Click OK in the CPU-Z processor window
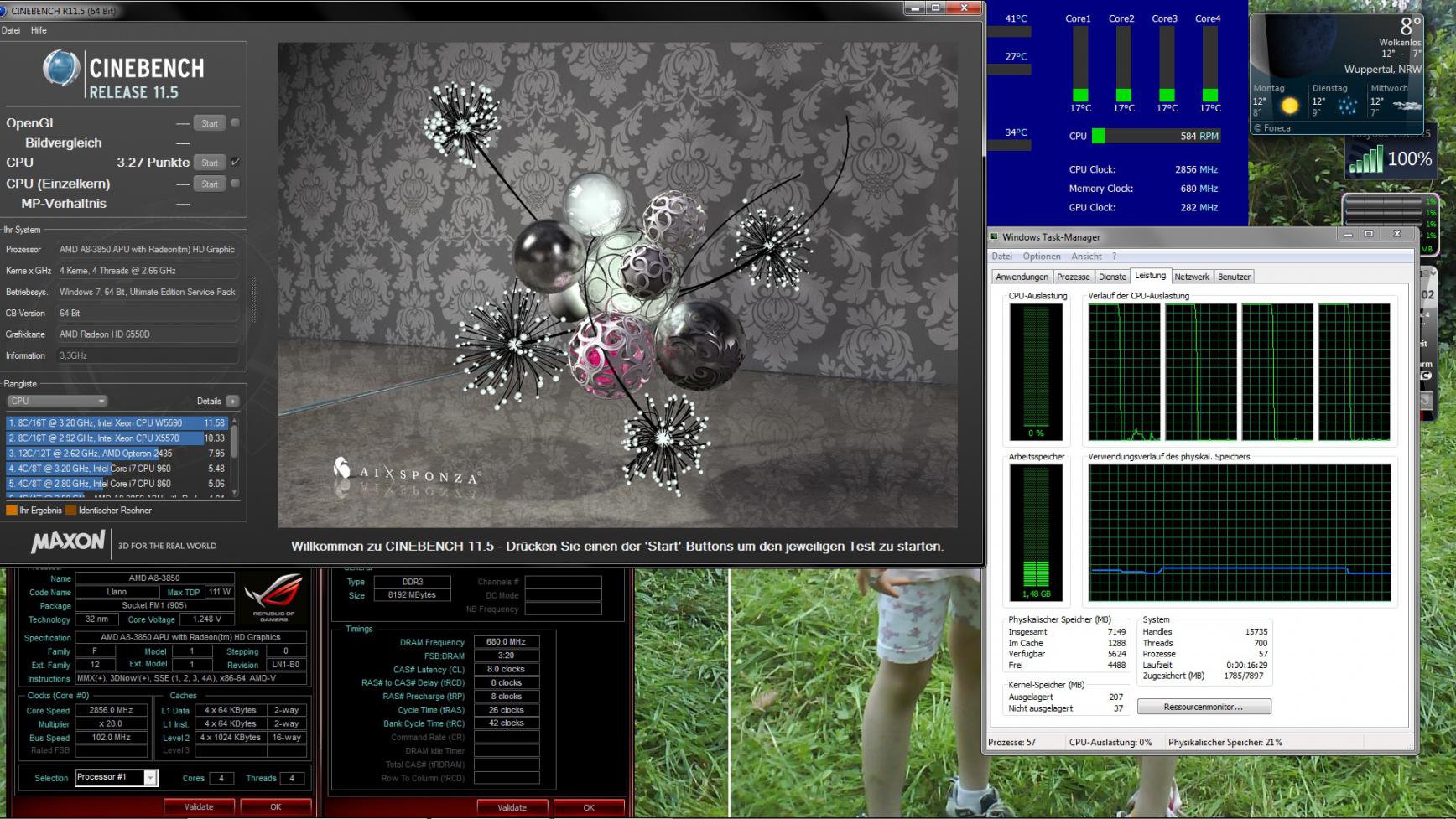Viewport: 1456px width, 819px height. coord(276,807)
